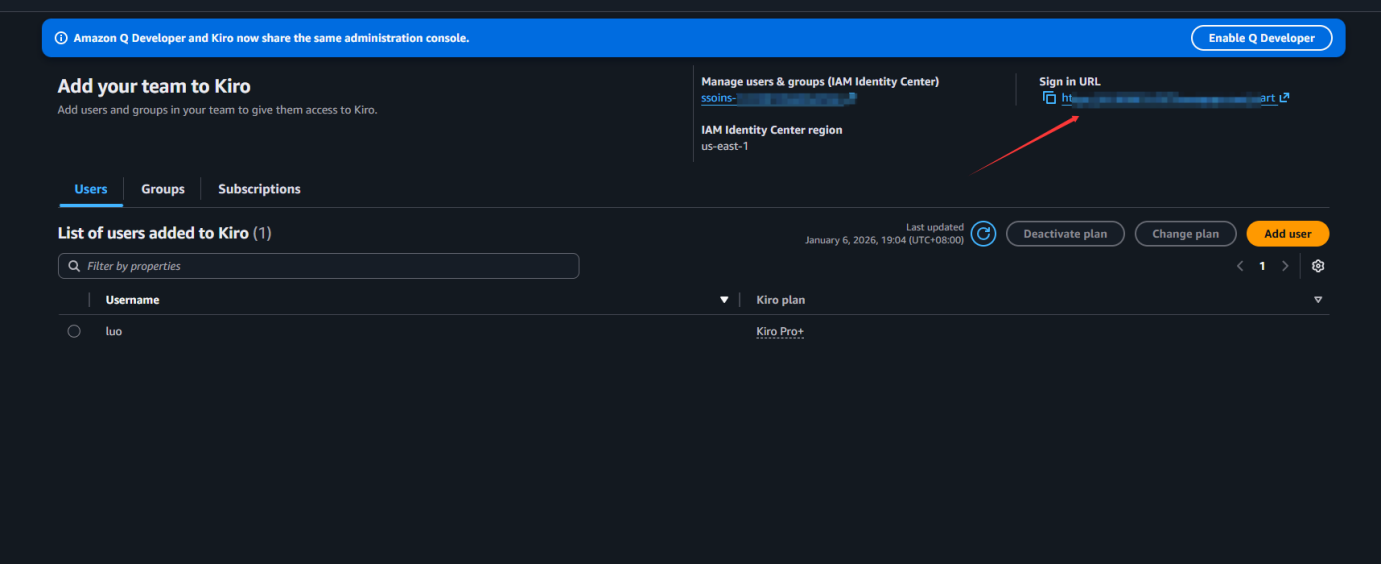Focus the Filter by properties search field
Screen dimensions: 1381x564
(318, 266)
